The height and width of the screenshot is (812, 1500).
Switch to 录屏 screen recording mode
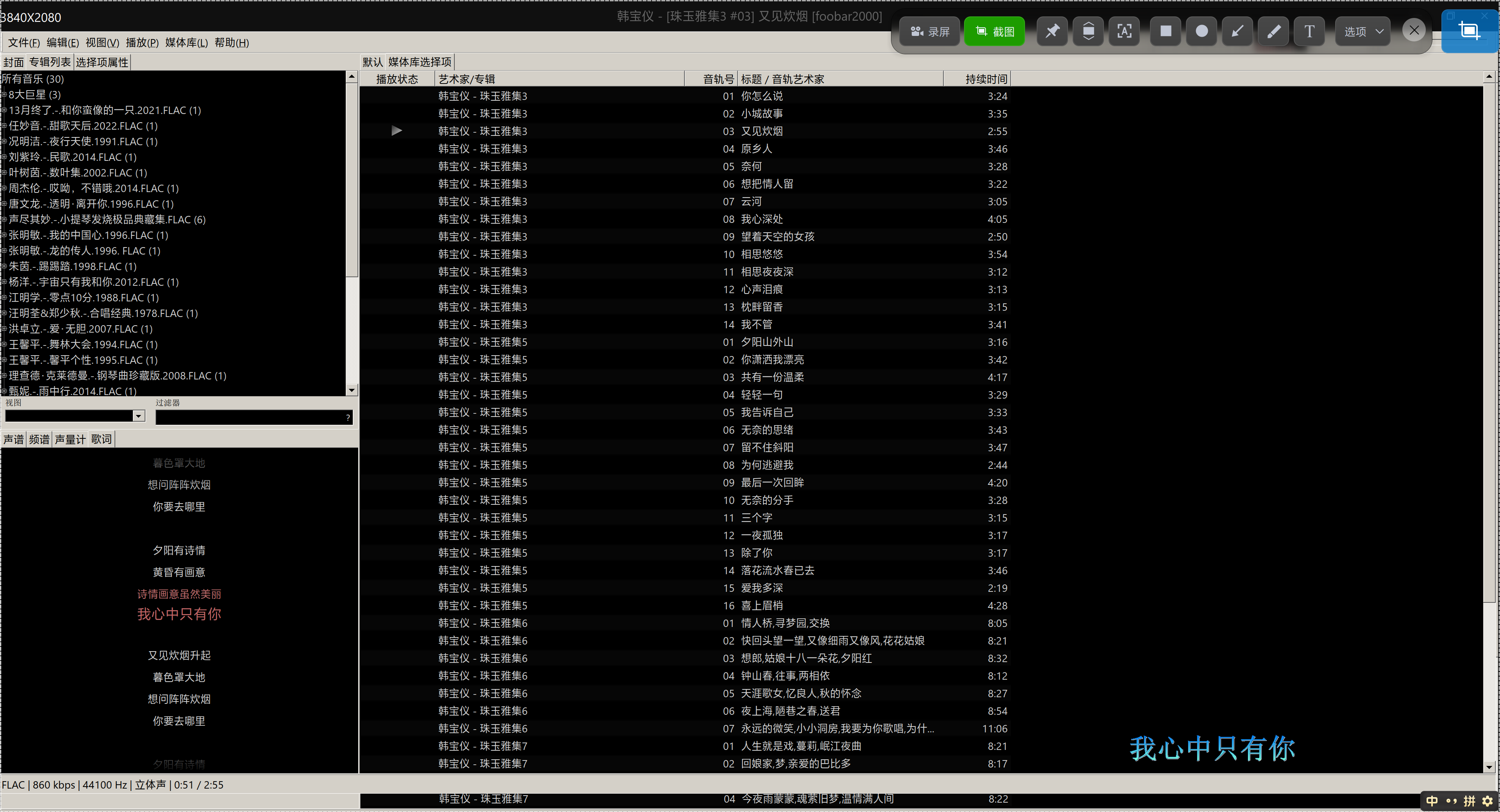pos(930,32)
